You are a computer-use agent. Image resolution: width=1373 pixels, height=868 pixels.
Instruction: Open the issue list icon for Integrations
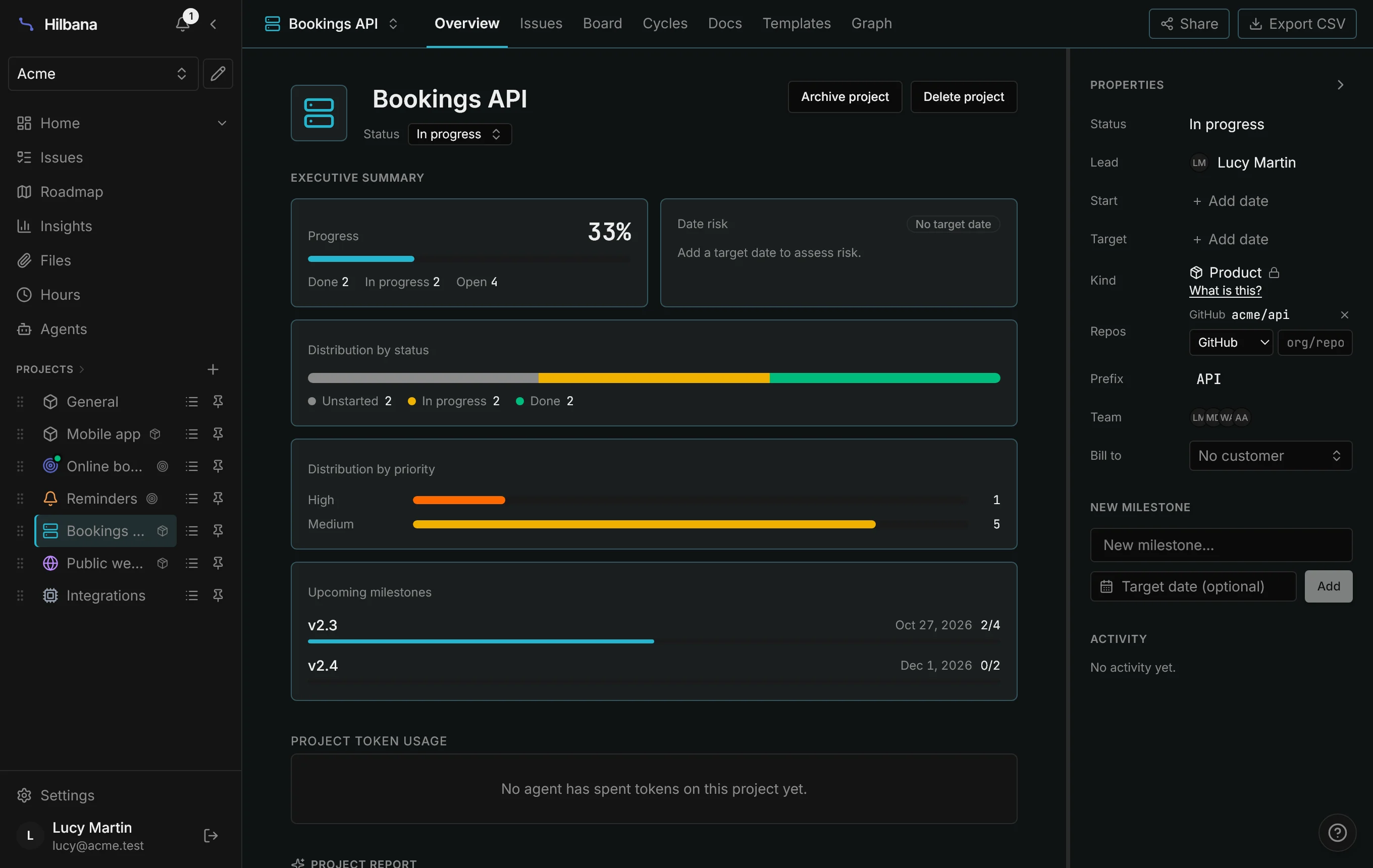click(192, 595)
